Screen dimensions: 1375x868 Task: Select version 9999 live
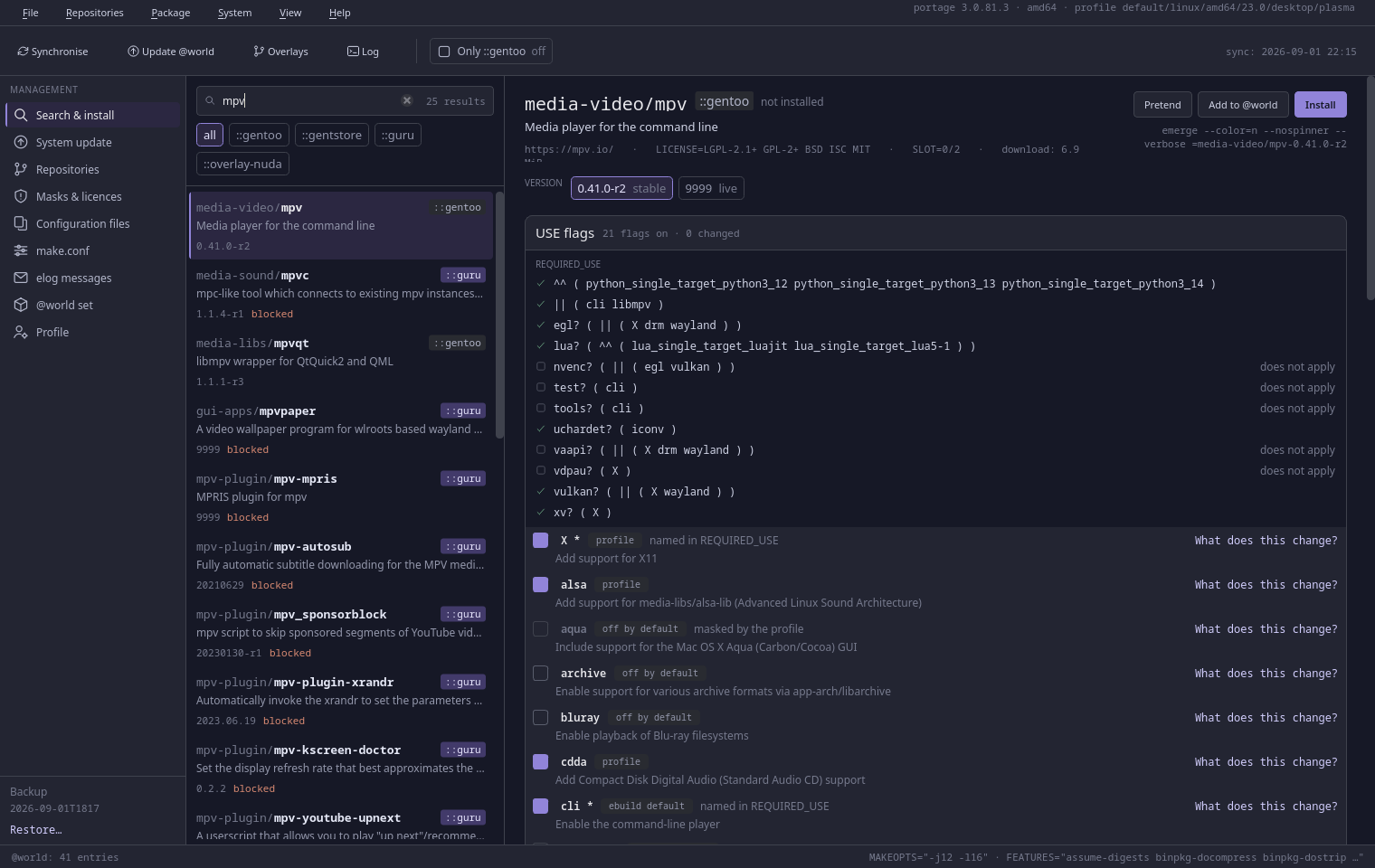click(711, 188)
